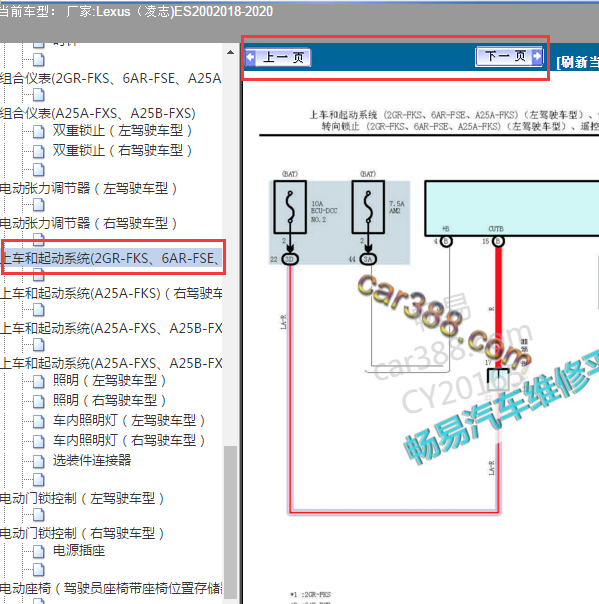Click the +B terminal pin 4
The height and width of the screenshot is (604, 599).
click(x=446, y=242)
